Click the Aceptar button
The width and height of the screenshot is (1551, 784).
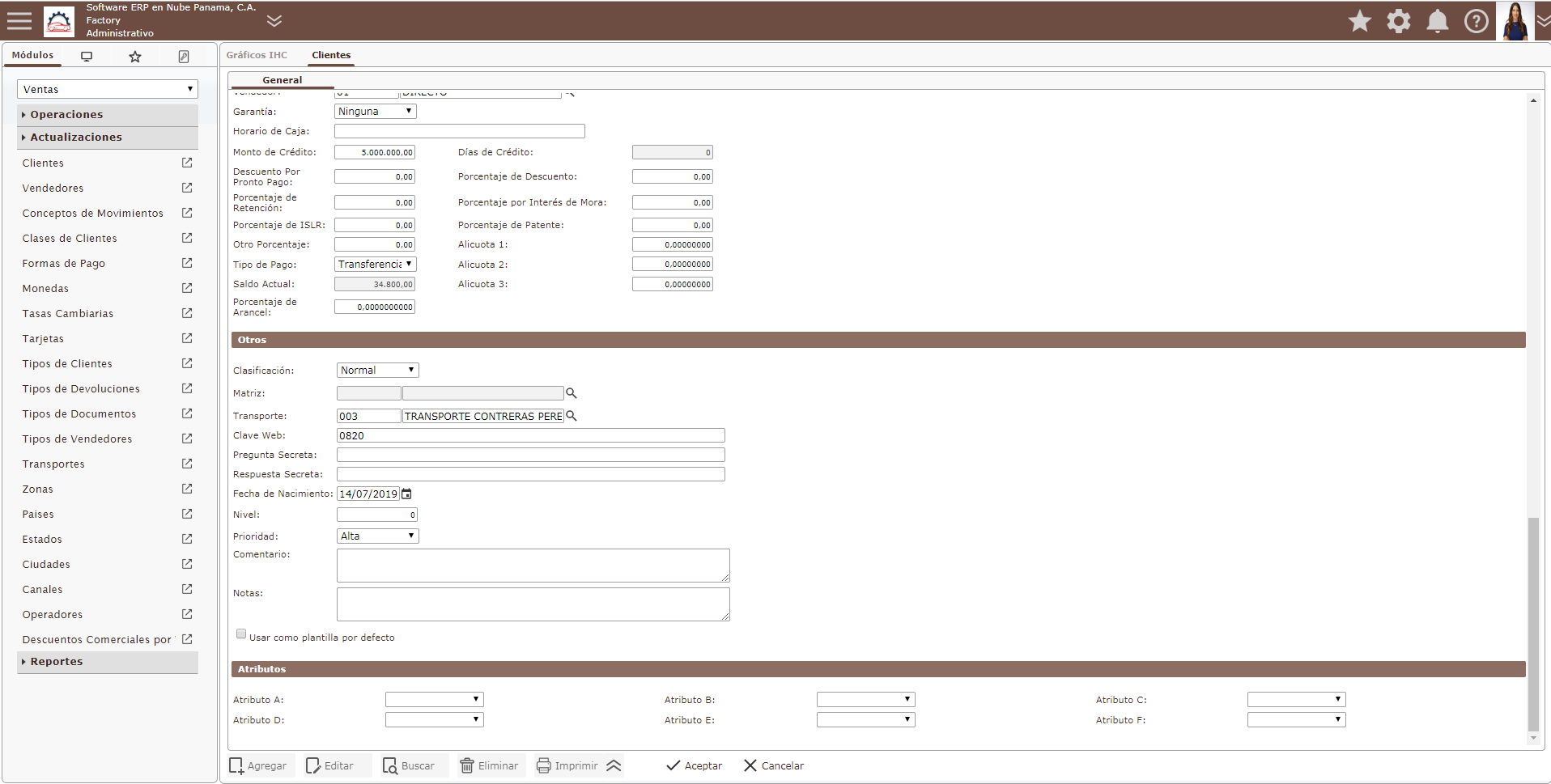pos(694,765)
